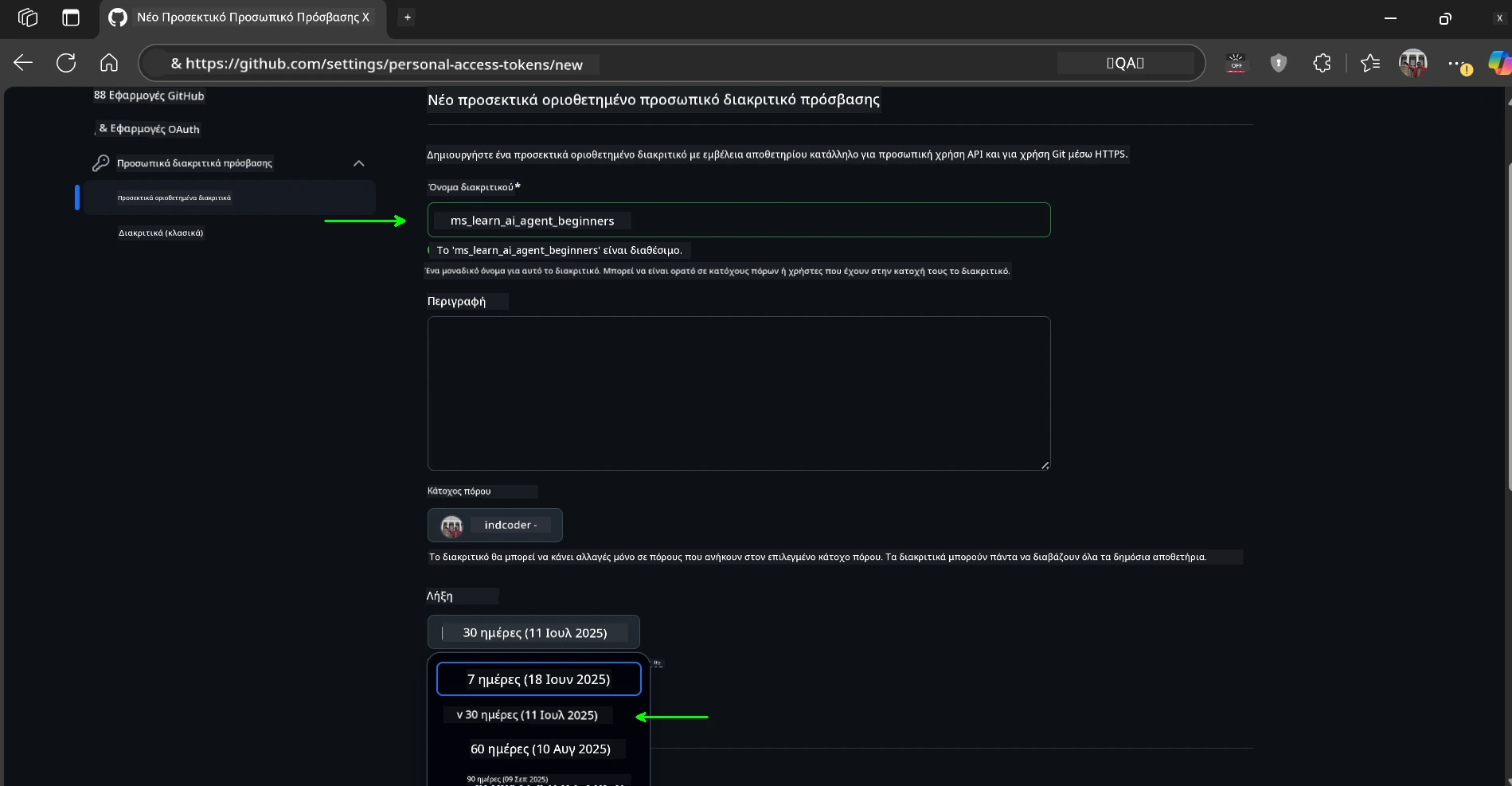Click the page refresh icon

[x=66, y=63]
